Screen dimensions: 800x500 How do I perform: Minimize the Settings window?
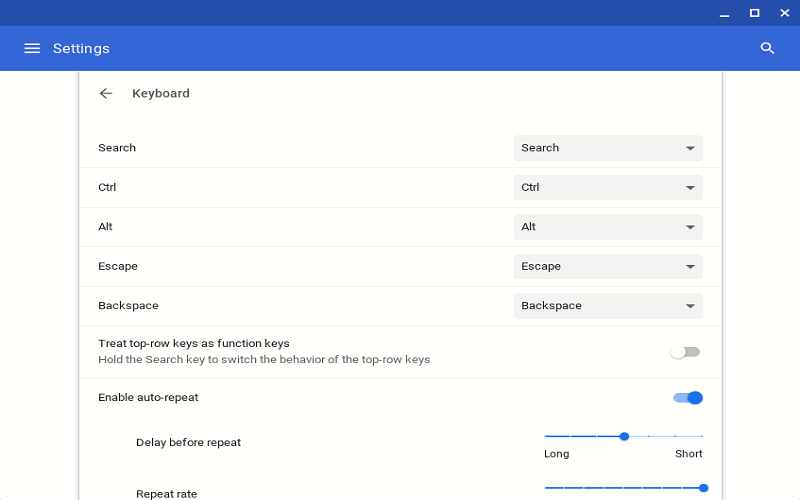(x=723, y=13)
